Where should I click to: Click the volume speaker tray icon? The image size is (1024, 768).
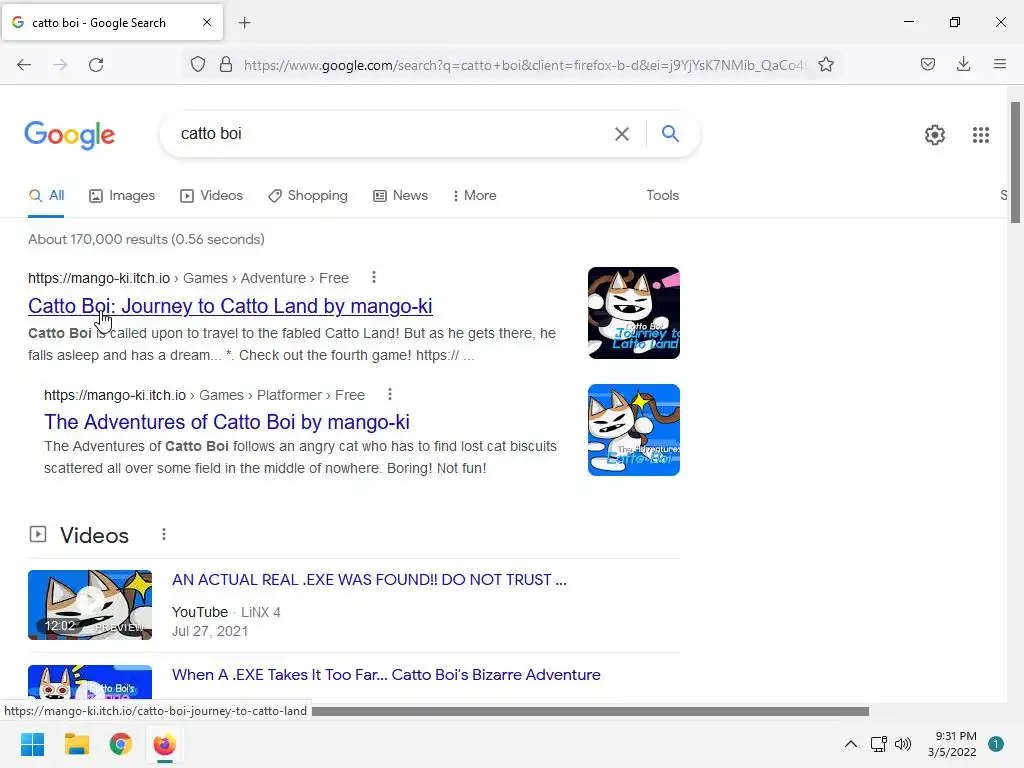pos(903,744)
